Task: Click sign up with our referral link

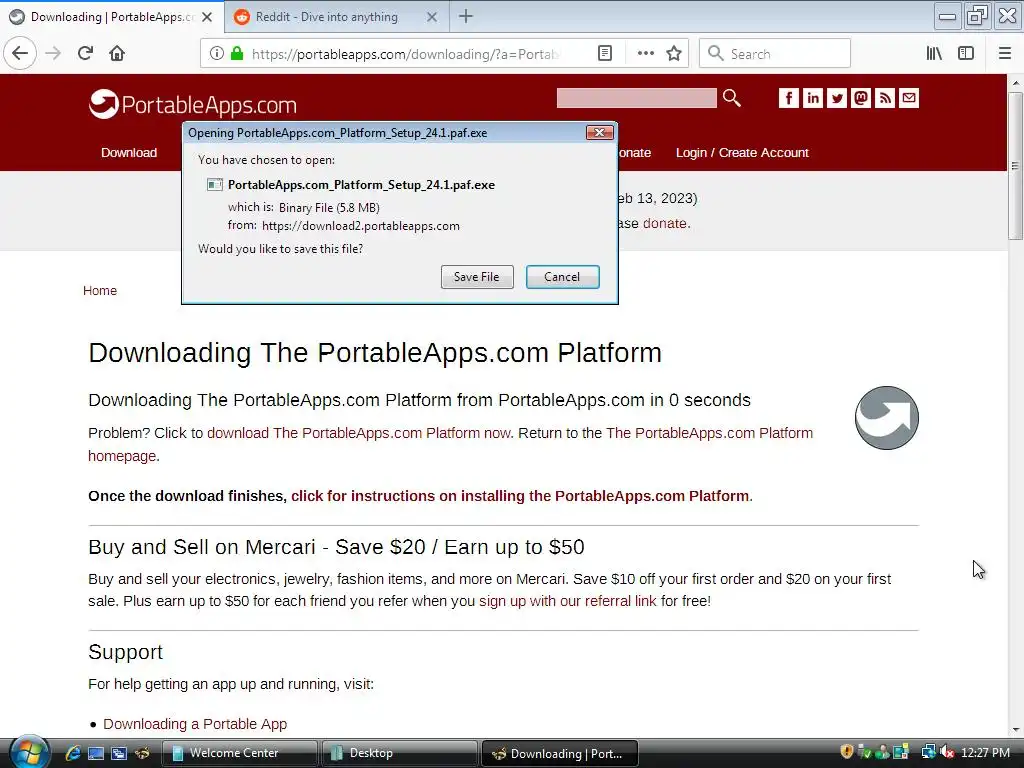Action: click(x=568, y=601)
